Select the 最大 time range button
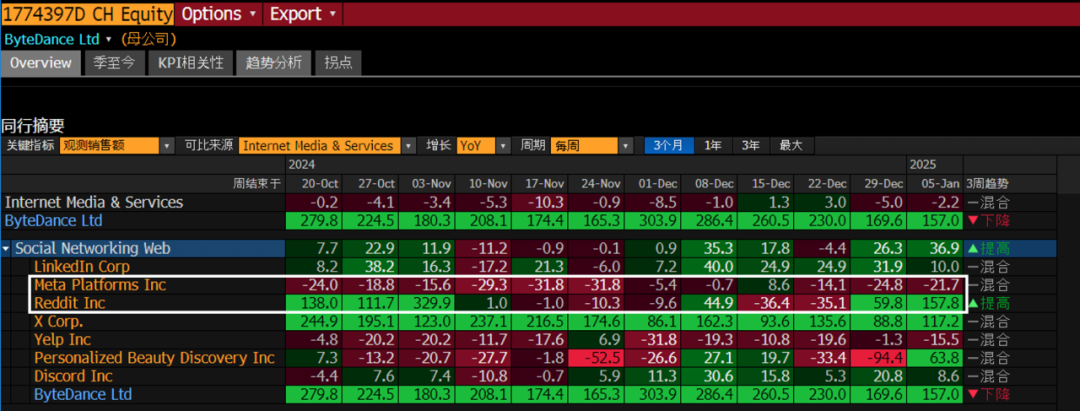This screenshot has height=411, width=1080. pyautogui.click(x=791, y=146)
